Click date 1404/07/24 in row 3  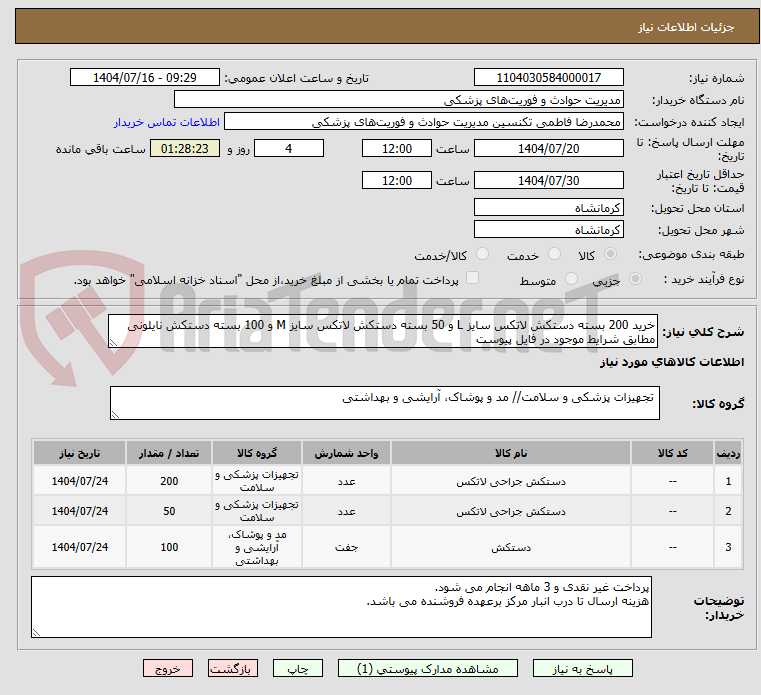coord(80,547)
